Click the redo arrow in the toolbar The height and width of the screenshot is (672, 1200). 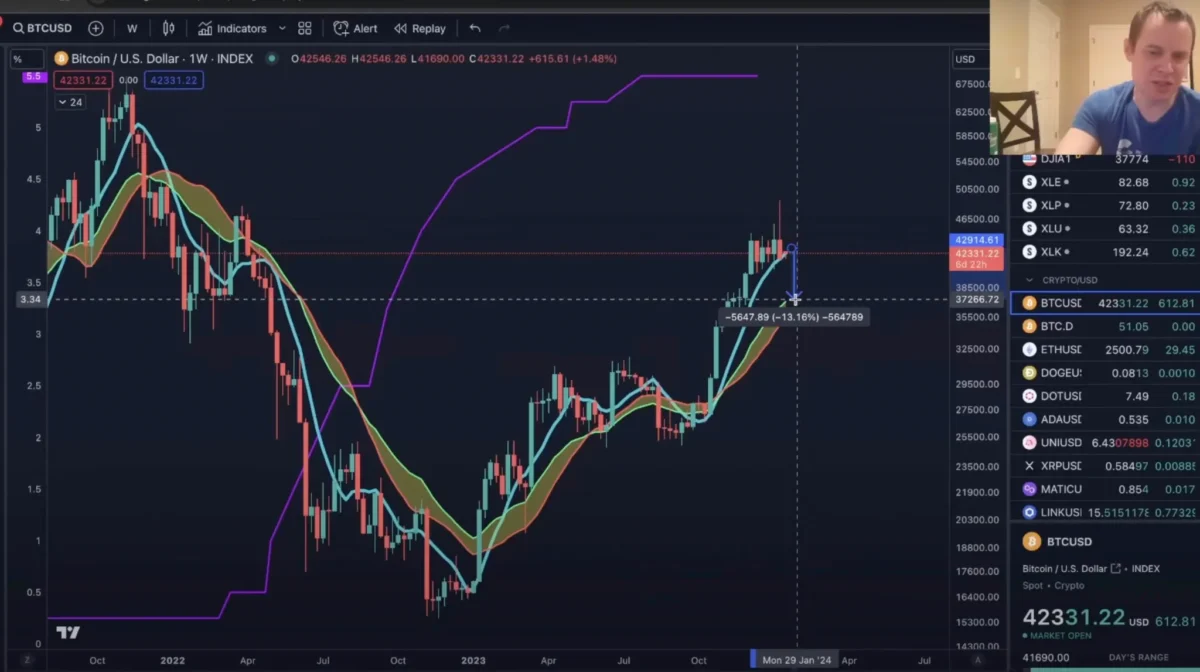[504, 28]
